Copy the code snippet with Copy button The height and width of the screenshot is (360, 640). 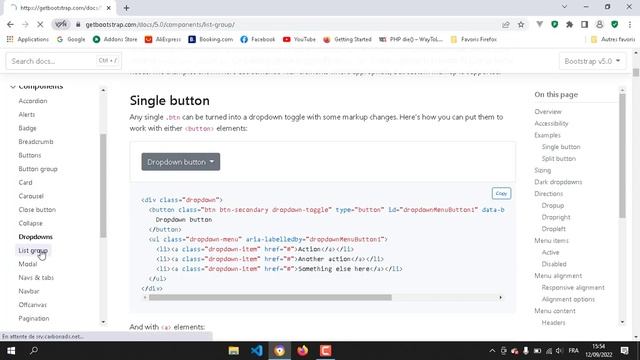coord(501,193)
